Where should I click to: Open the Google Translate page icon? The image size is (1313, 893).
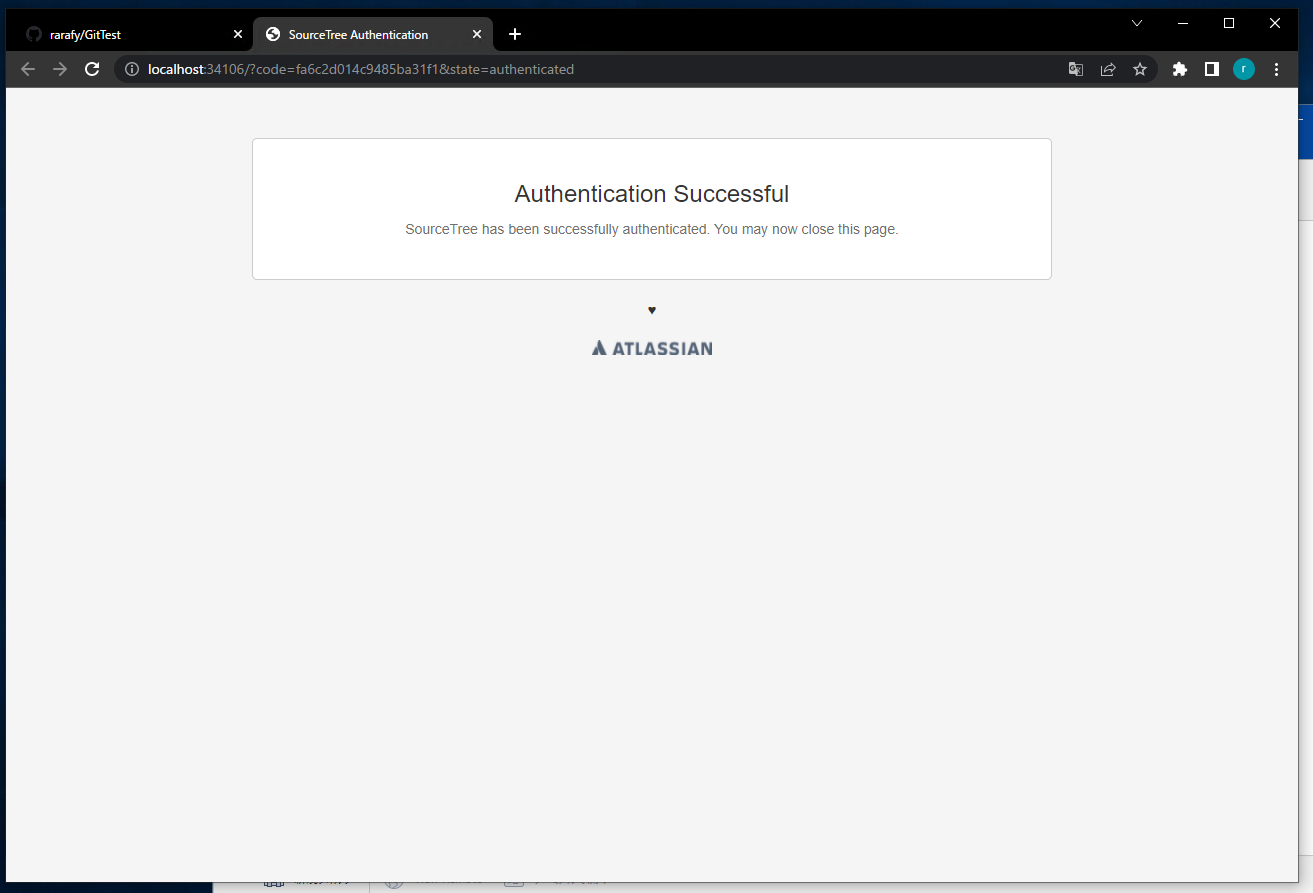pyautogui.click(x=1076, y=69)
